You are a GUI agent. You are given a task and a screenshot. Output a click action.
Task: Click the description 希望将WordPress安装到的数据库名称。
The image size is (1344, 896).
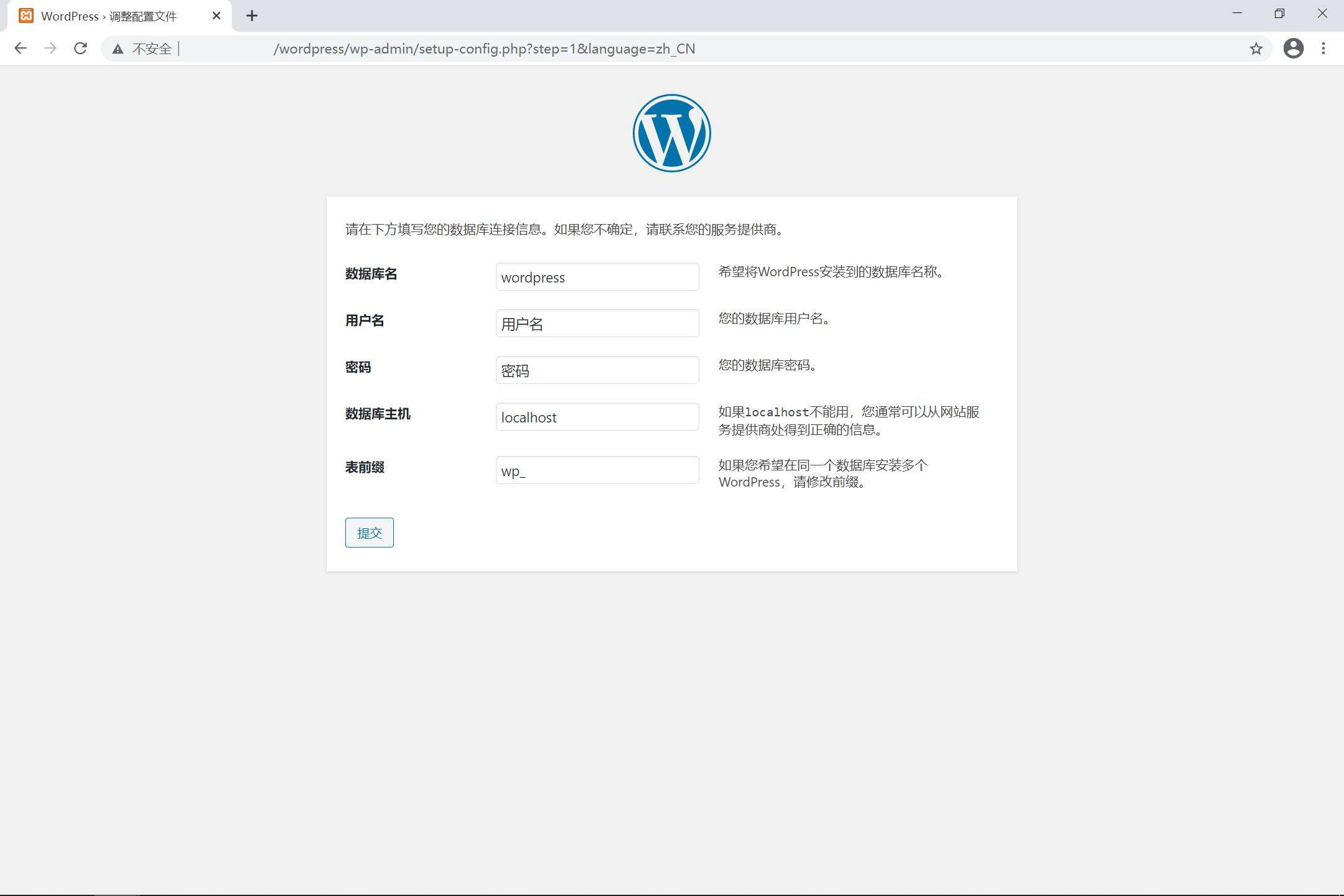click(832, 272)
